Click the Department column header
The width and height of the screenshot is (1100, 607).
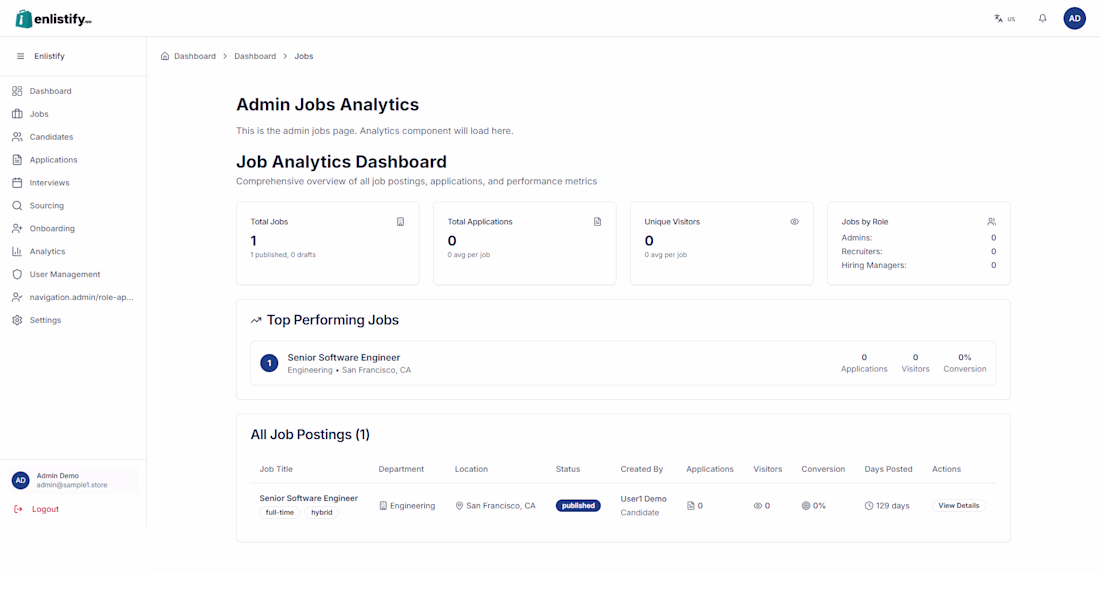click(x=401, y=469)
